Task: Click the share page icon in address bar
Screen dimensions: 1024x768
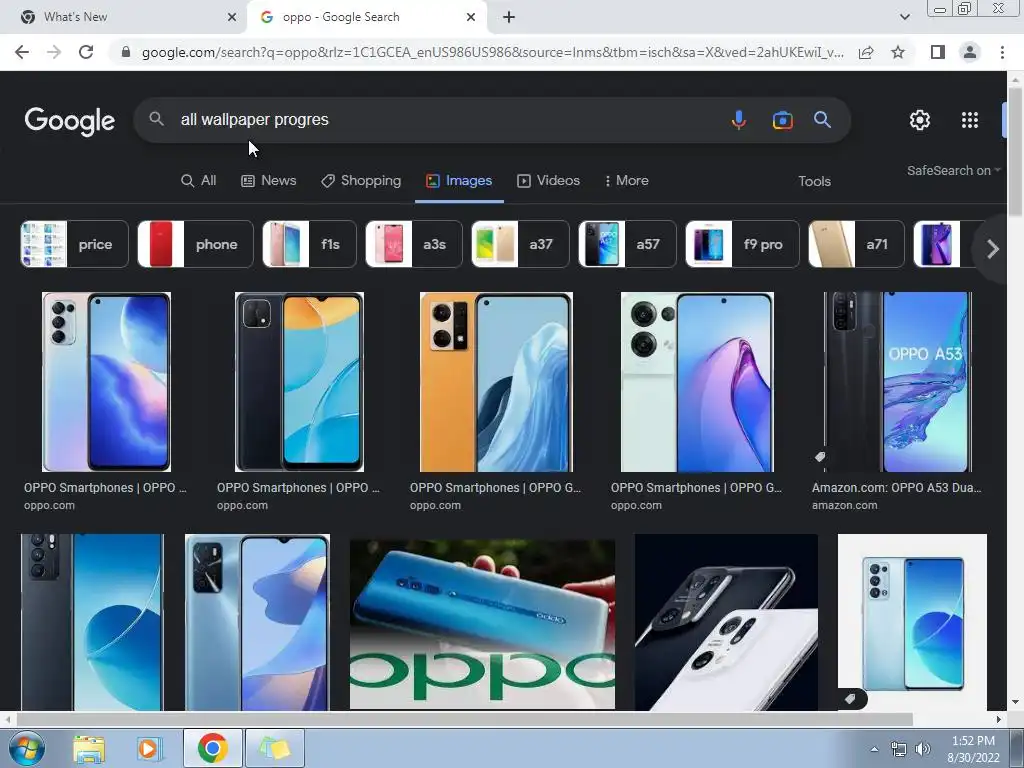Action: 866,52
